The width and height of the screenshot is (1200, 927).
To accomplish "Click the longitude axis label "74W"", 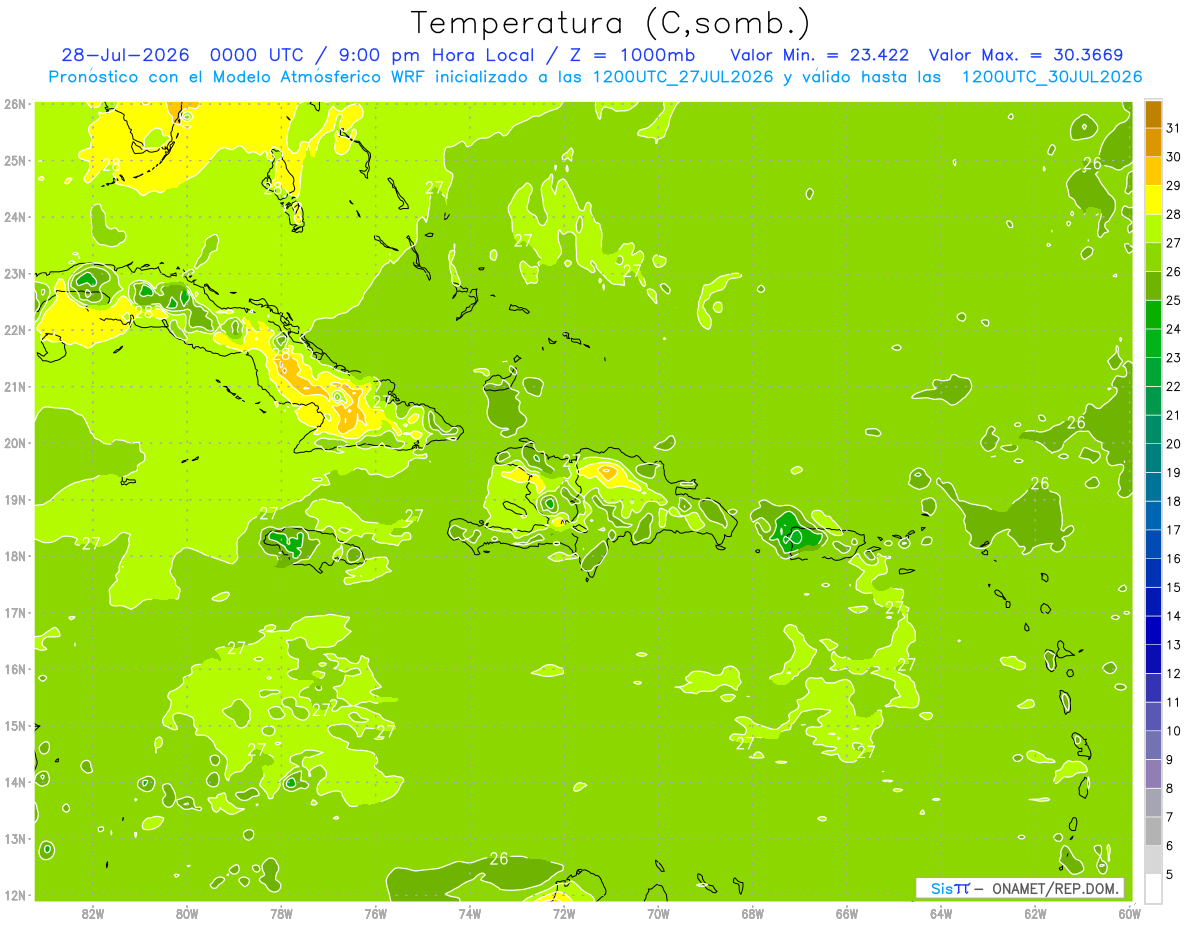I will pyautogui.click(x=469, y=914).
